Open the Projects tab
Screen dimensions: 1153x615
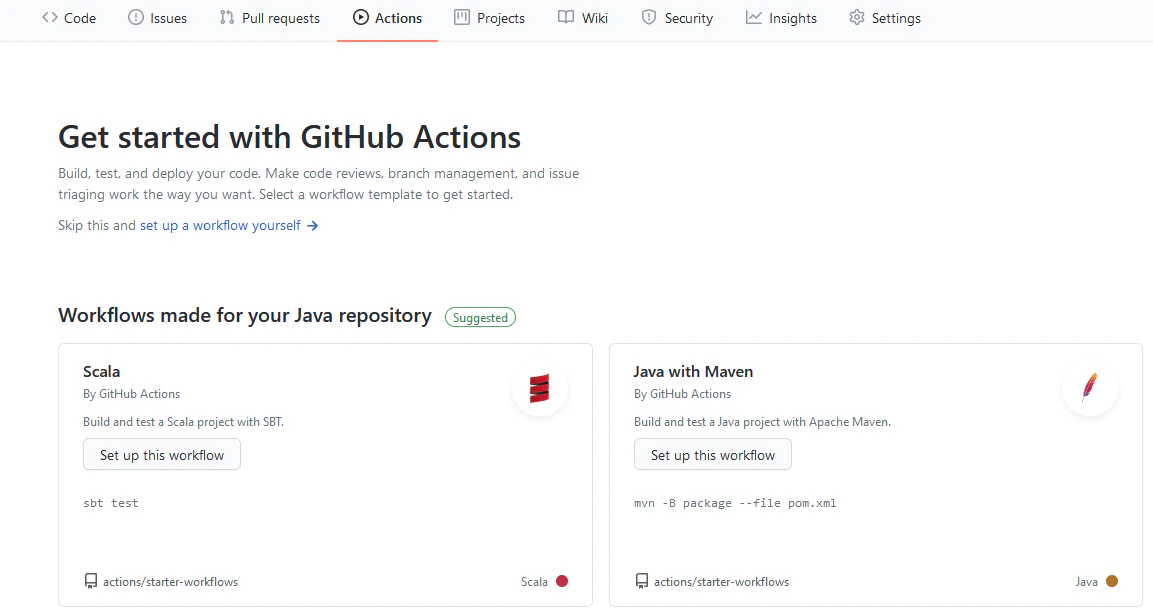click(x=489, y=18)
